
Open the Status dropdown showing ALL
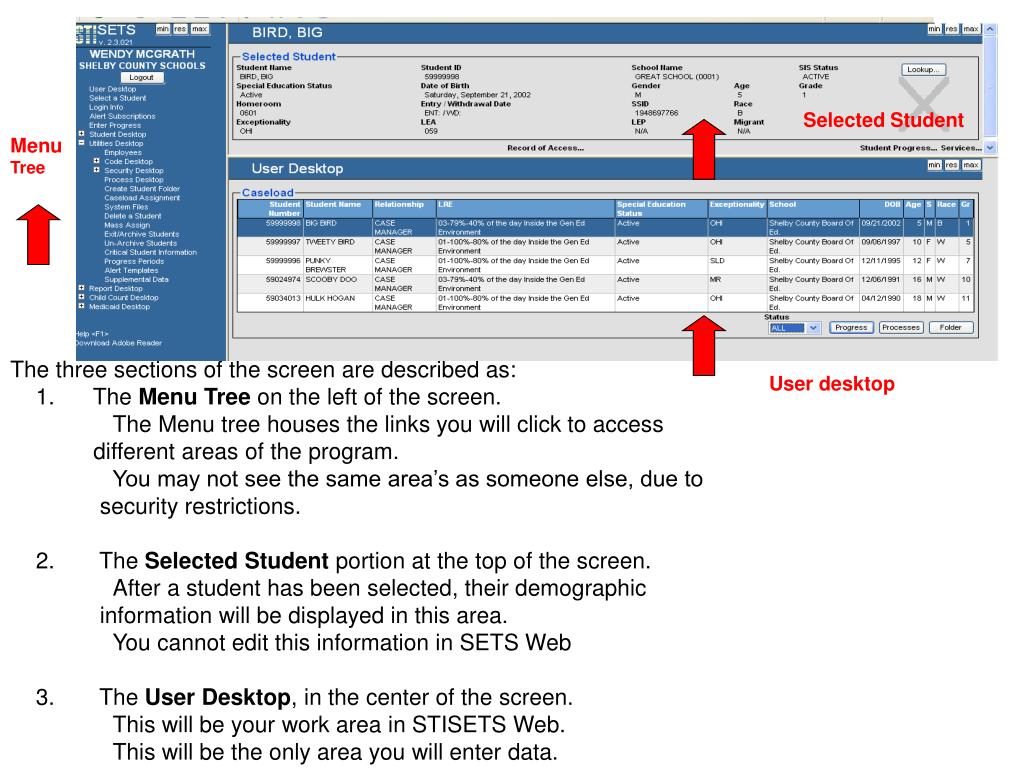[x=794, y=328]
